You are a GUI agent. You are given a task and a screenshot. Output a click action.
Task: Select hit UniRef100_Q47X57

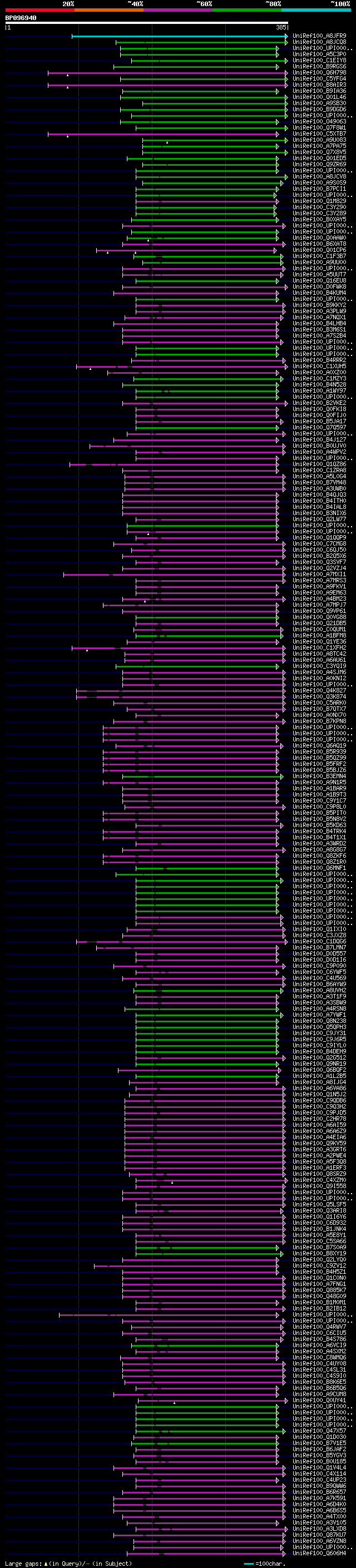319,1431
